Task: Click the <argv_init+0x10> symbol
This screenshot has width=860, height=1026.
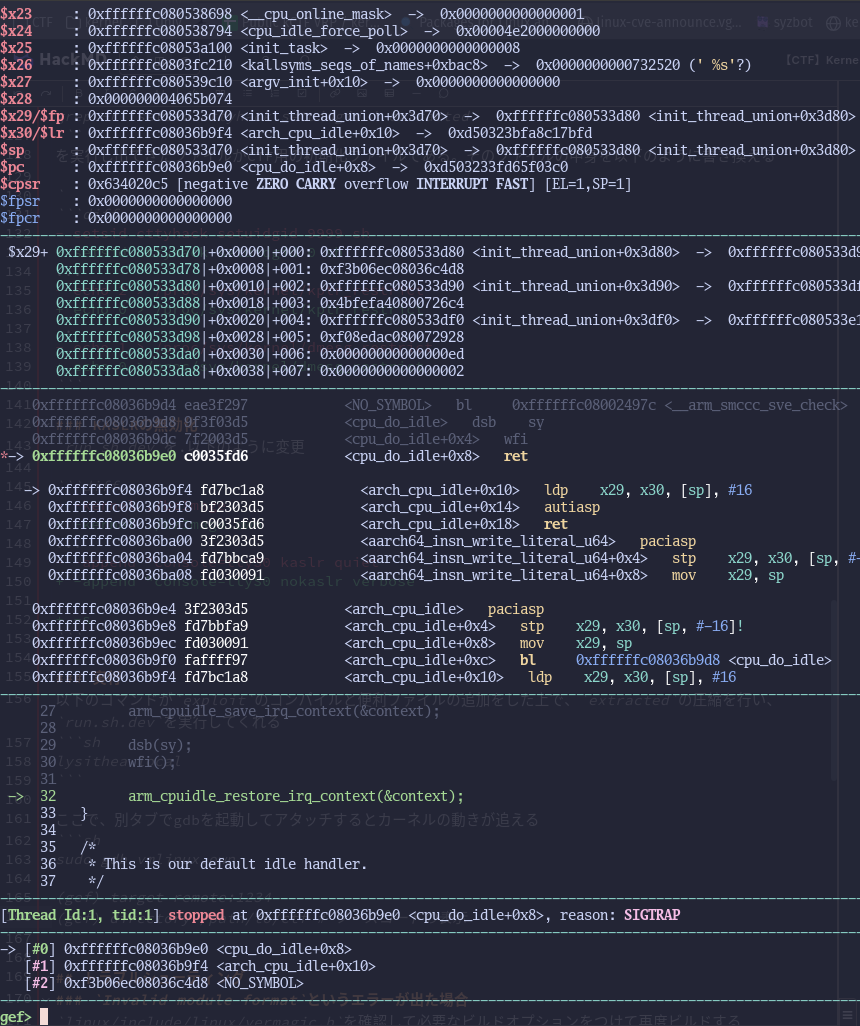Action: [304, 82]
